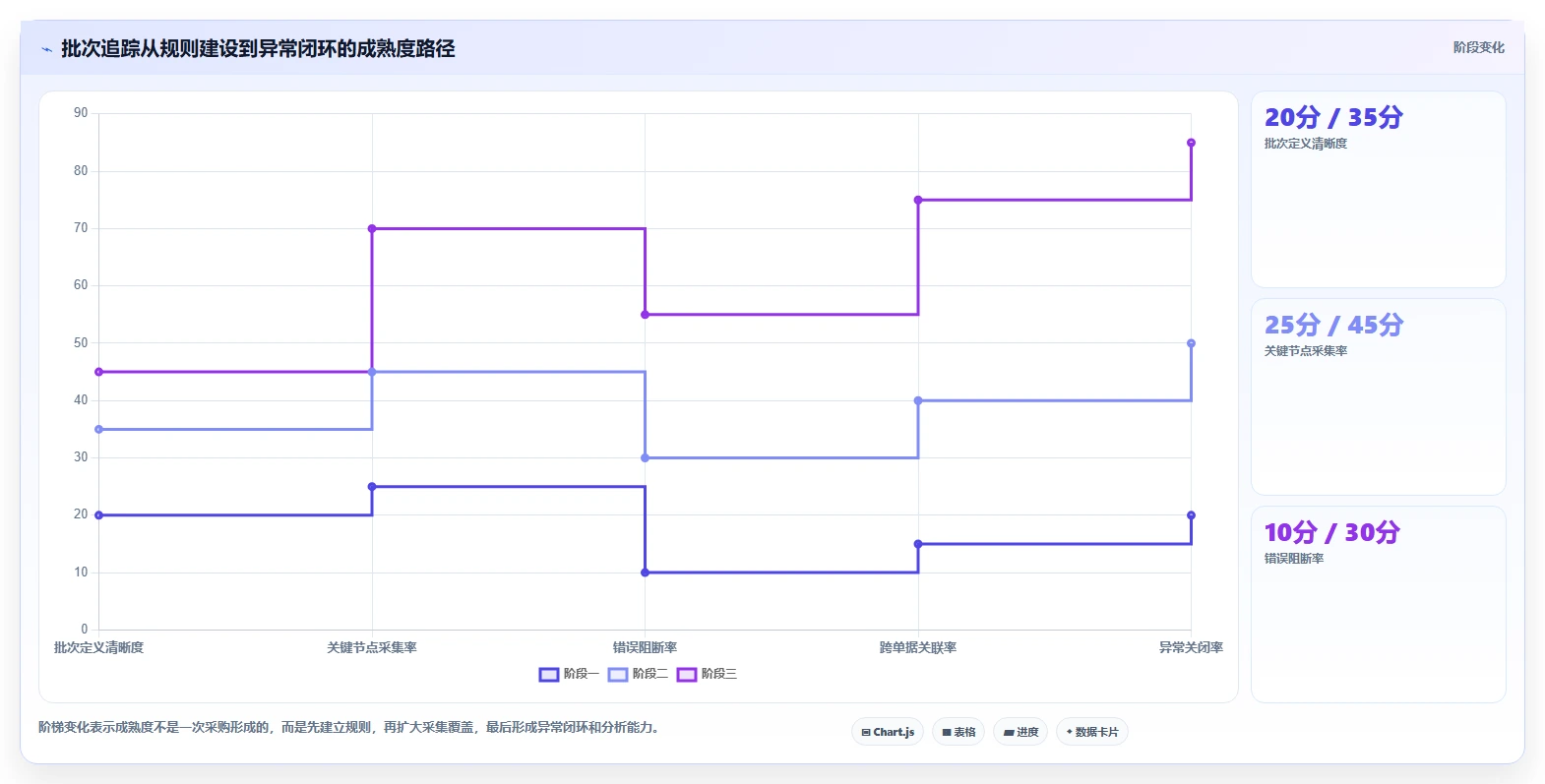Click the x-axis label 关键节点采集率
Screen dimensions: 1545x784
click(372, 647)
